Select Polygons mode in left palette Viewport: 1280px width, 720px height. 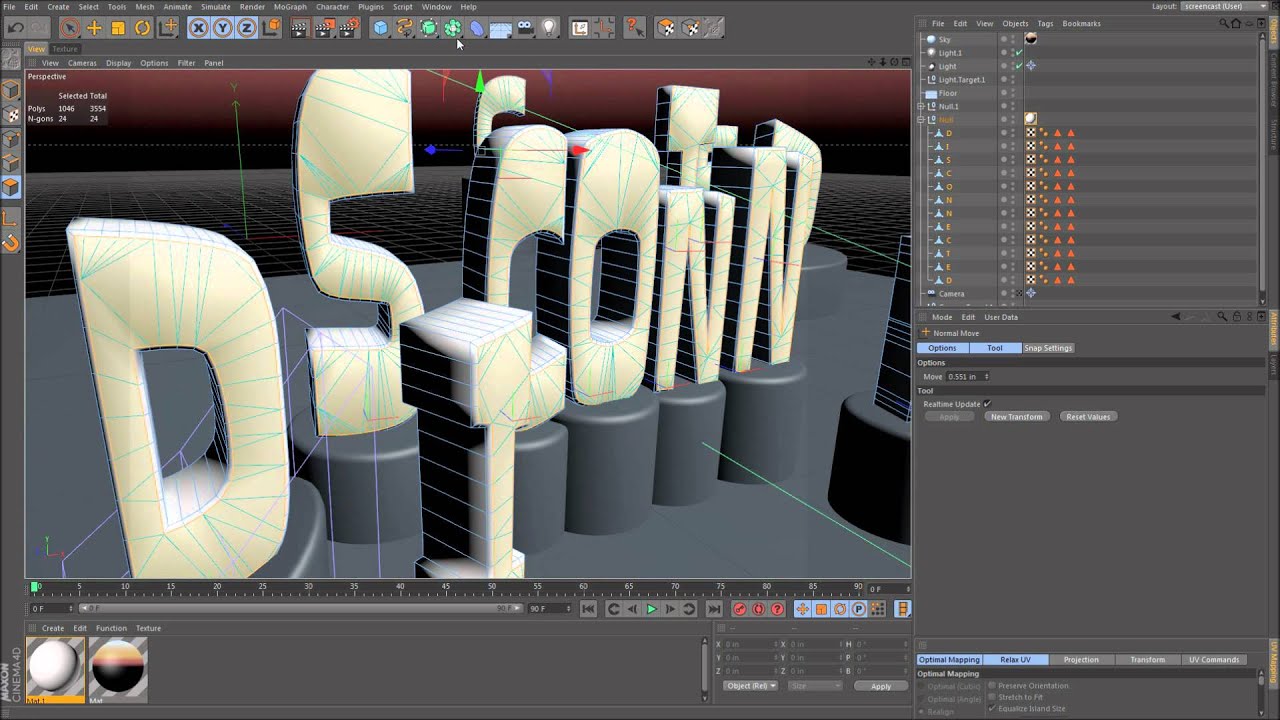click(x=11, y=187)
